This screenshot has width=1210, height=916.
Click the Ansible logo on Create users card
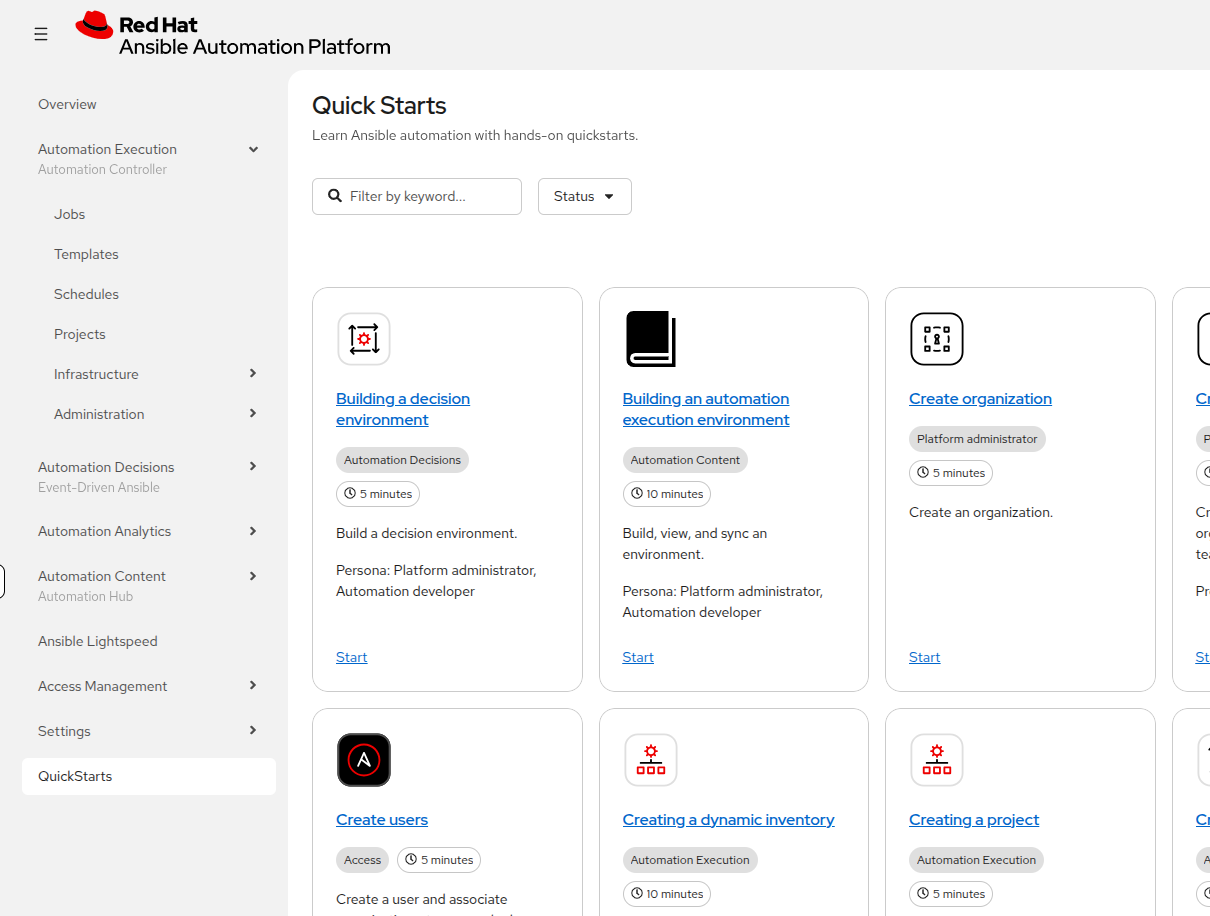[364, 760]
